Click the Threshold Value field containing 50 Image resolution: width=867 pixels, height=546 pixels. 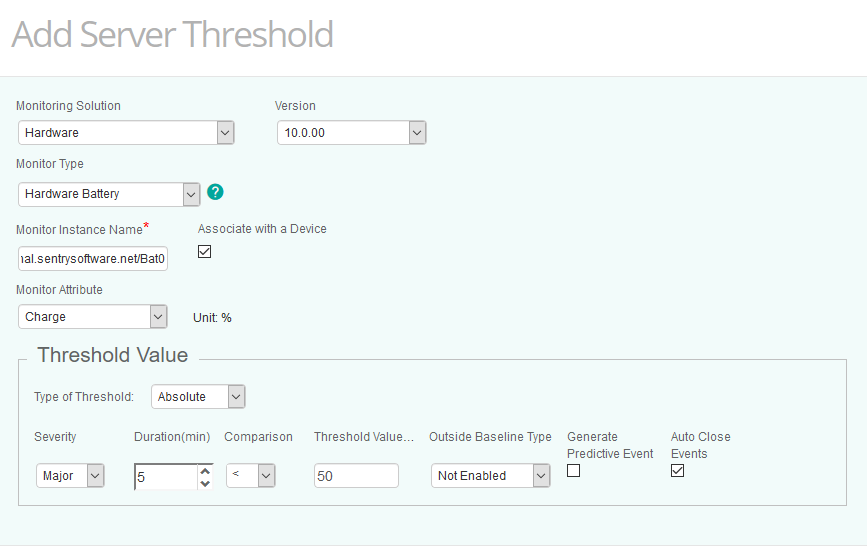(356, 476)
